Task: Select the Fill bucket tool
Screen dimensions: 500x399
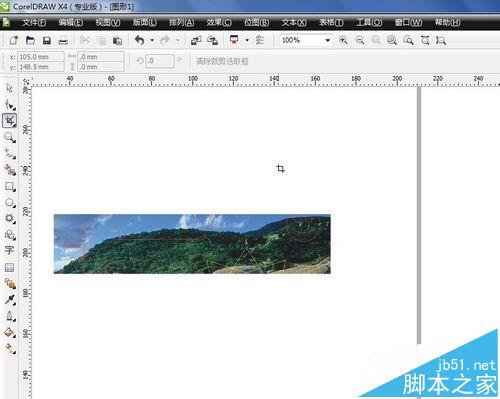Action: (9, 332)
